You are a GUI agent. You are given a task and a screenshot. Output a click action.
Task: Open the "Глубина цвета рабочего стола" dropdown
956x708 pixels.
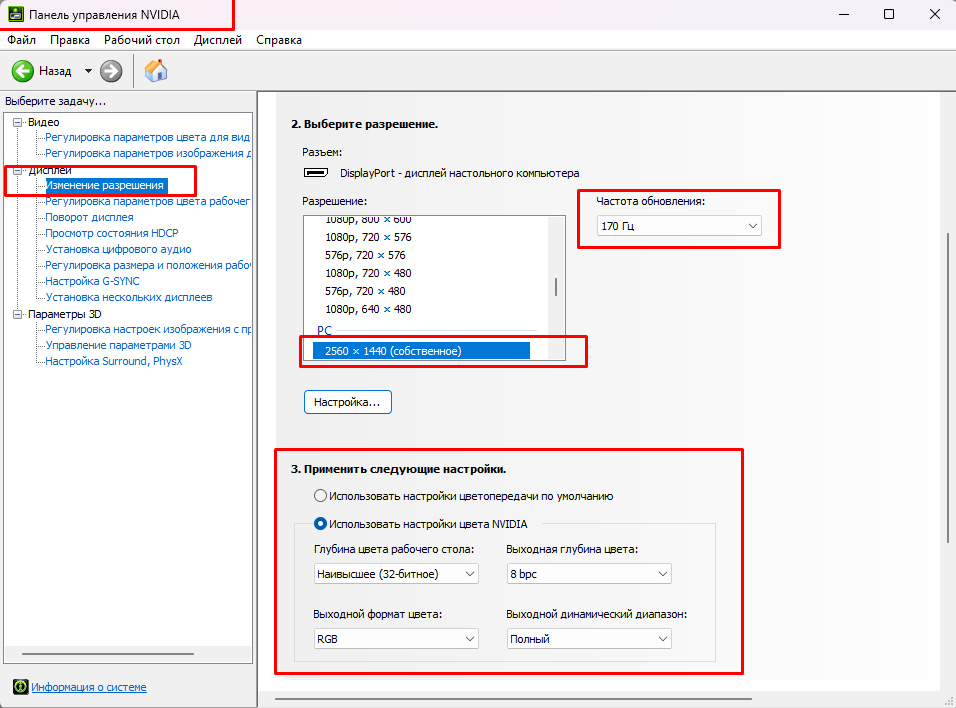396,574
